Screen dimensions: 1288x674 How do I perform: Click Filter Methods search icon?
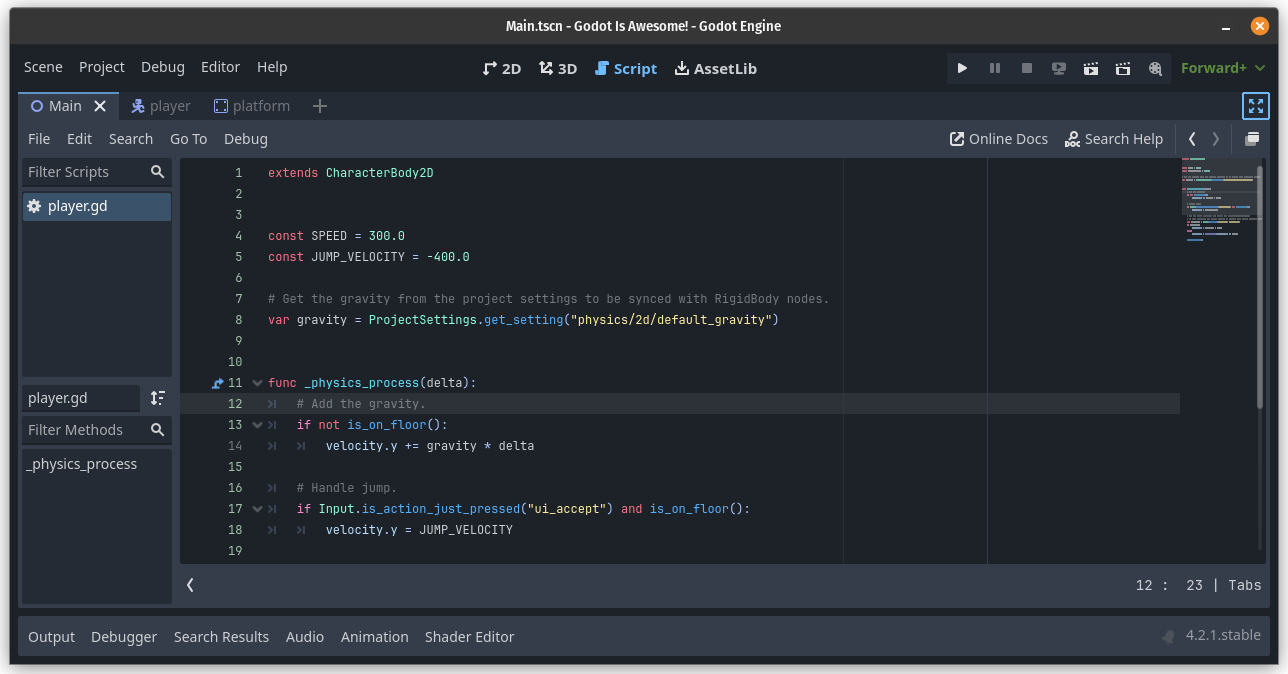click(157, 430)
